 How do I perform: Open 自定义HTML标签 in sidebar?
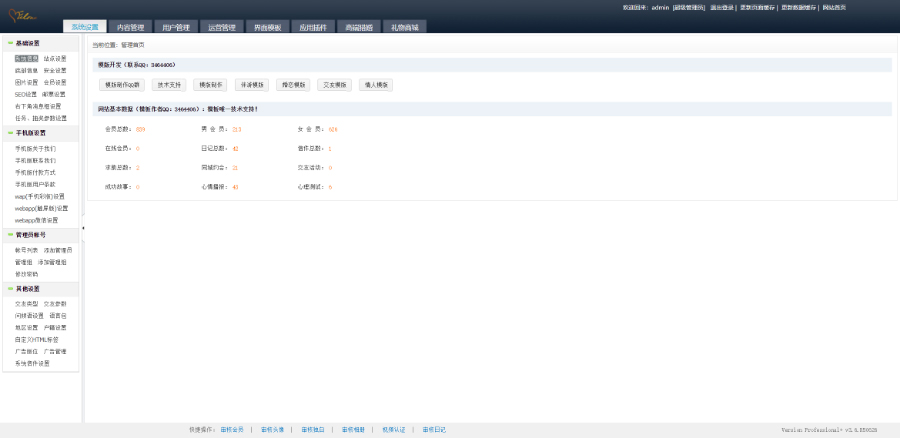(x=37, y=340)
